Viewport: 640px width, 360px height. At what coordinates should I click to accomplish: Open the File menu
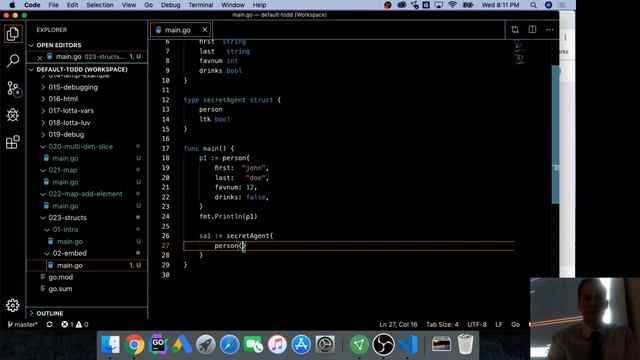[x=53, y=5]
